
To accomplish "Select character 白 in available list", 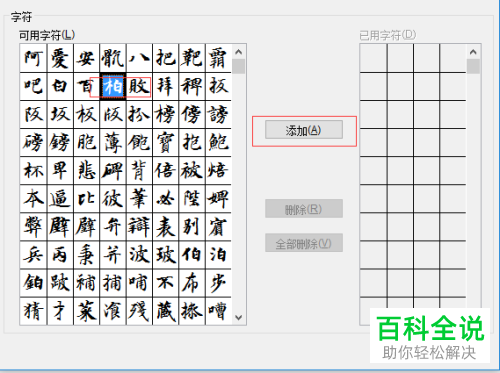I will click(x=60, y=87).
